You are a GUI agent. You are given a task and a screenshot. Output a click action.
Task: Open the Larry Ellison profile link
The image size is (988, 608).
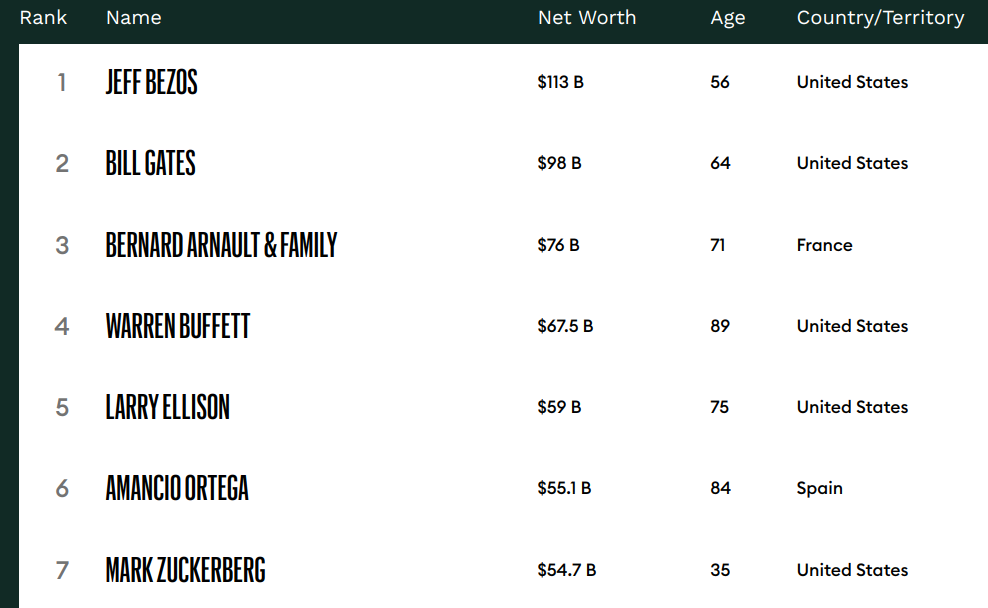click(x=168, y=407)
